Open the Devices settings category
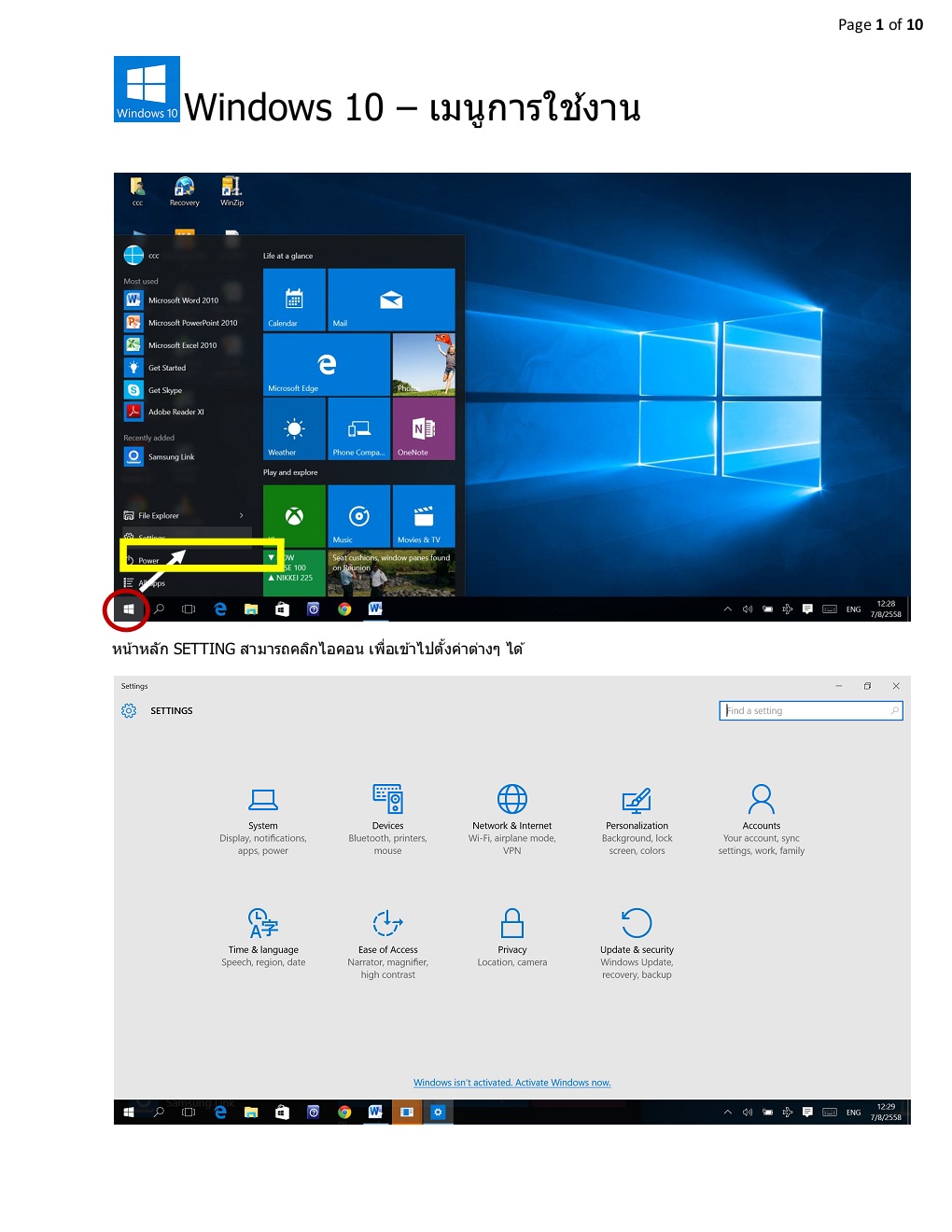The image size is (952, 1232). [388, 821]
